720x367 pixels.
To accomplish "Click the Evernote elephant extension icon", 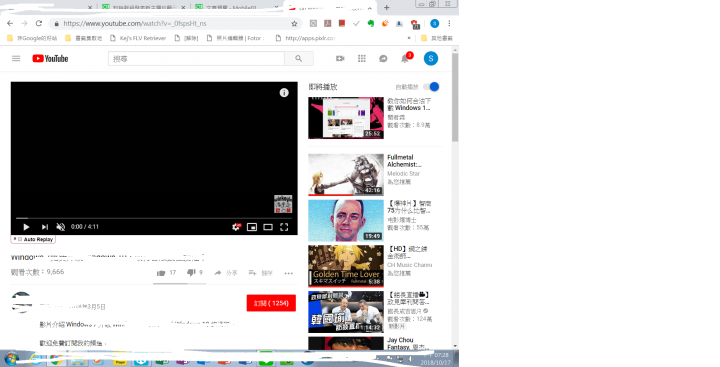I will [x=371, y=23].
